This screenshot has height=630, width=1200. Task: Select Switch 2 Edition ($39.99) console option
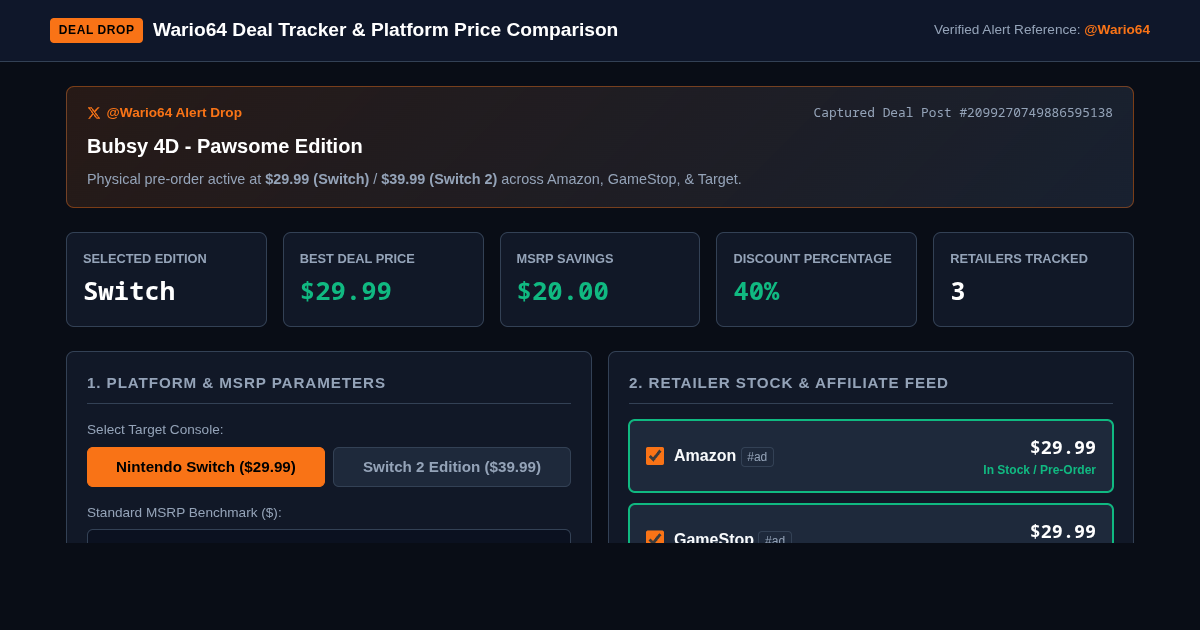(x=452, y=467)
